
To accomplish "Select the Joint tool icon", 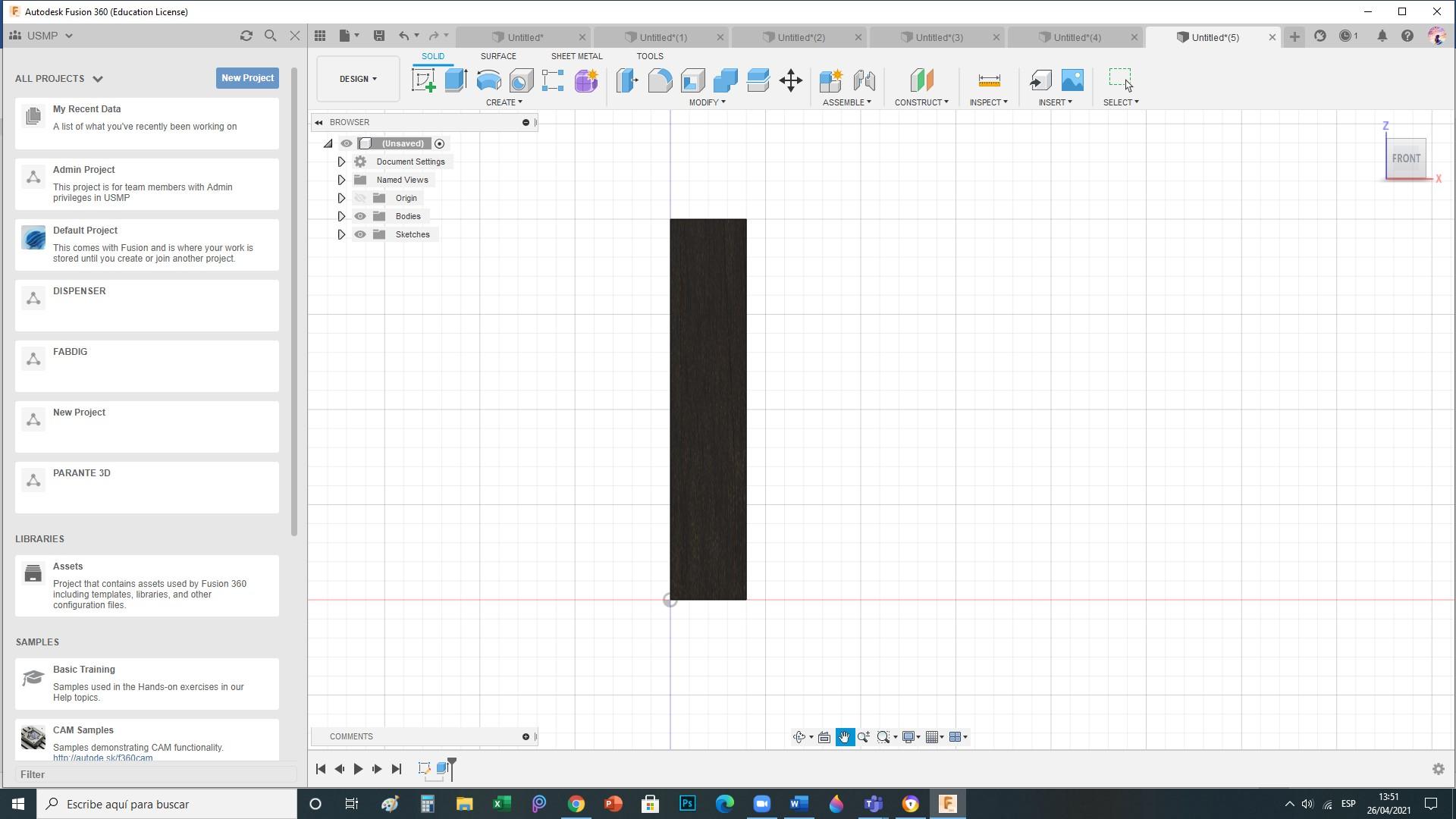I will click(864, 80).
